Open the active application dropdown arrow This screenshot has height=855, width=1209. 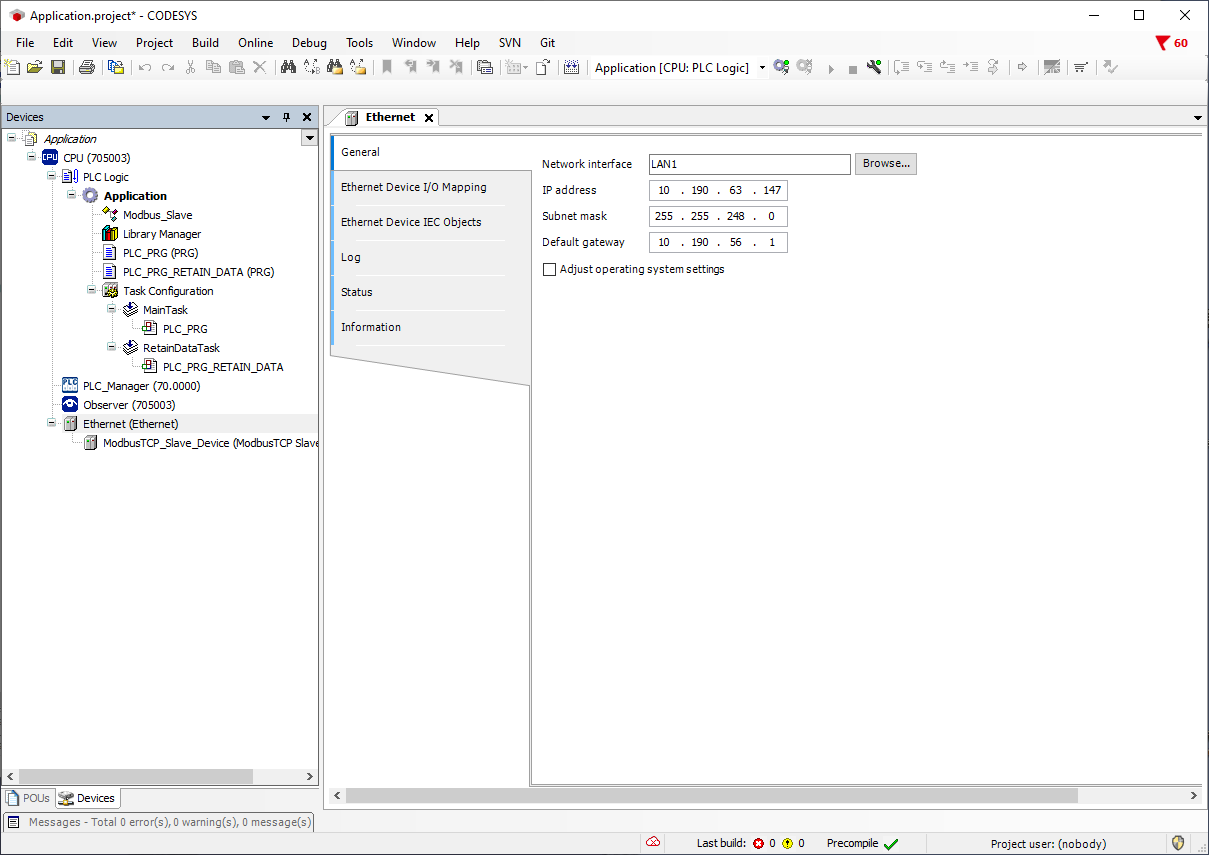[x=762, y=68]
